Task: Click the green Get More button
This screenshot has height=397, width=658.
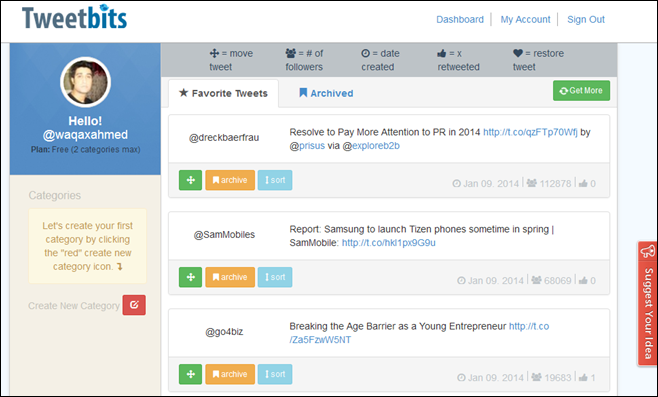Action: pos(581,91)
